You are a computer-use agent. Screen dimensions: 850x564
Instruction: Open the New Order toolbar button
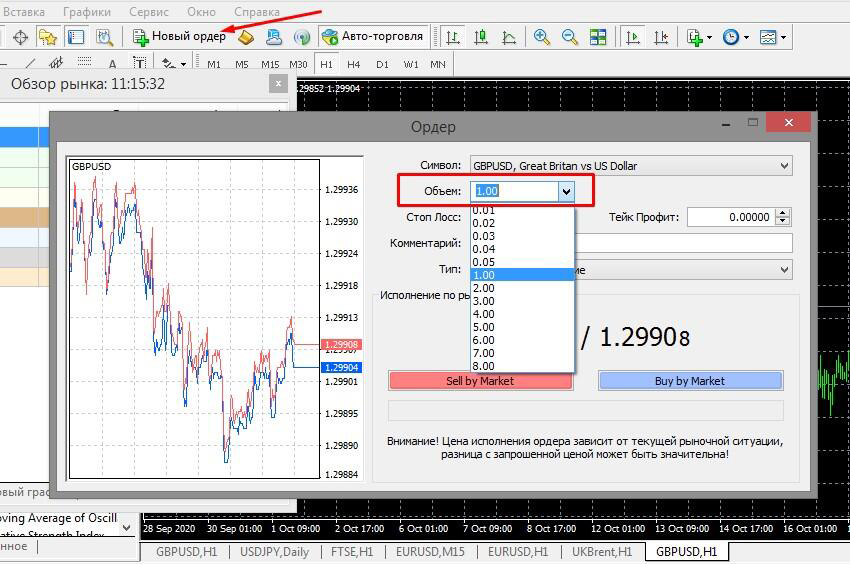click(179, 36)
